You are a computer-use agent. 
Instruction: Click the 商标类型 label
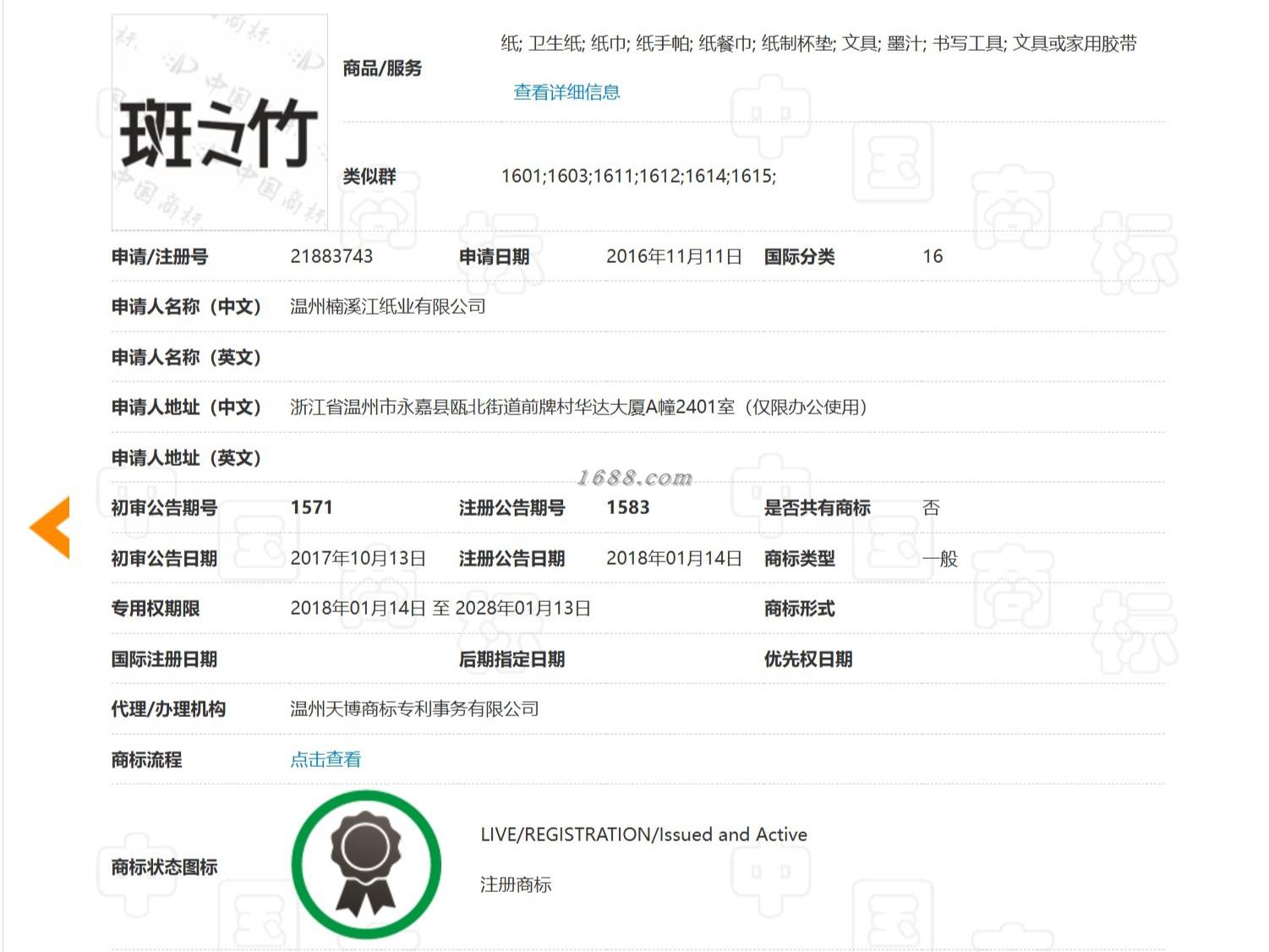pos(799,558)
